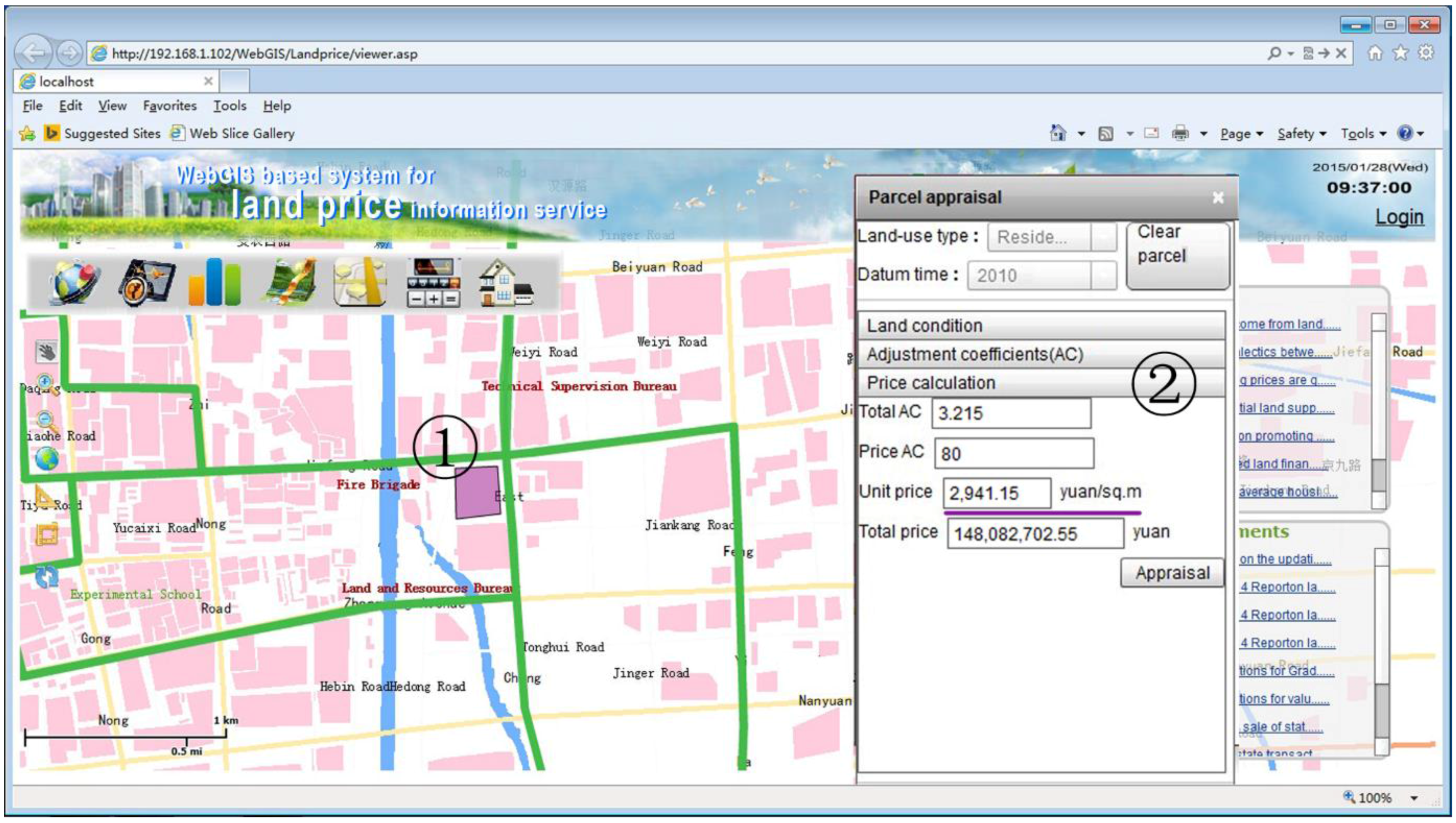Open the blank new tab button
The height and width of the screenshot is (823, 1456).
tap(234, 81)
